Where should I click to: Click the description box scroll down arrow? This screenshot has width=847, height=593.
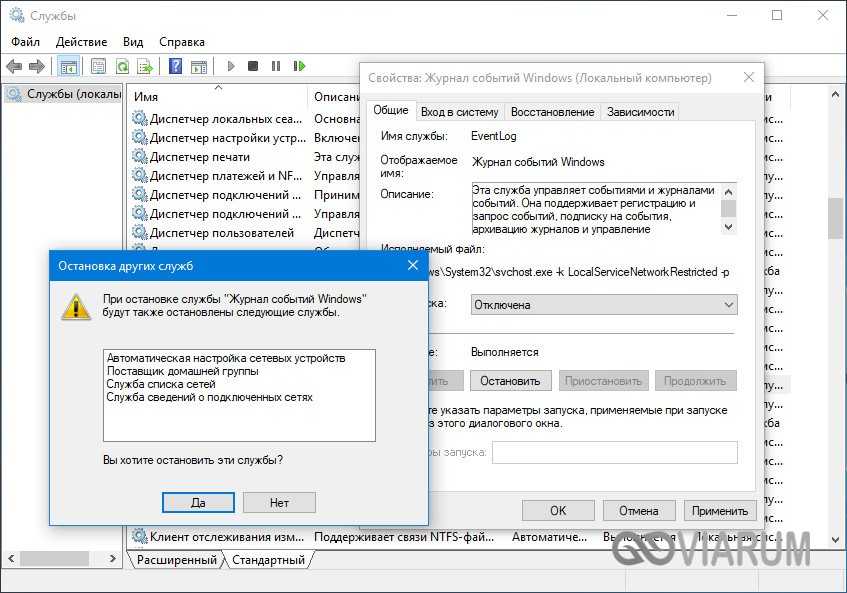pyautogui.click(x=729, y=227)
